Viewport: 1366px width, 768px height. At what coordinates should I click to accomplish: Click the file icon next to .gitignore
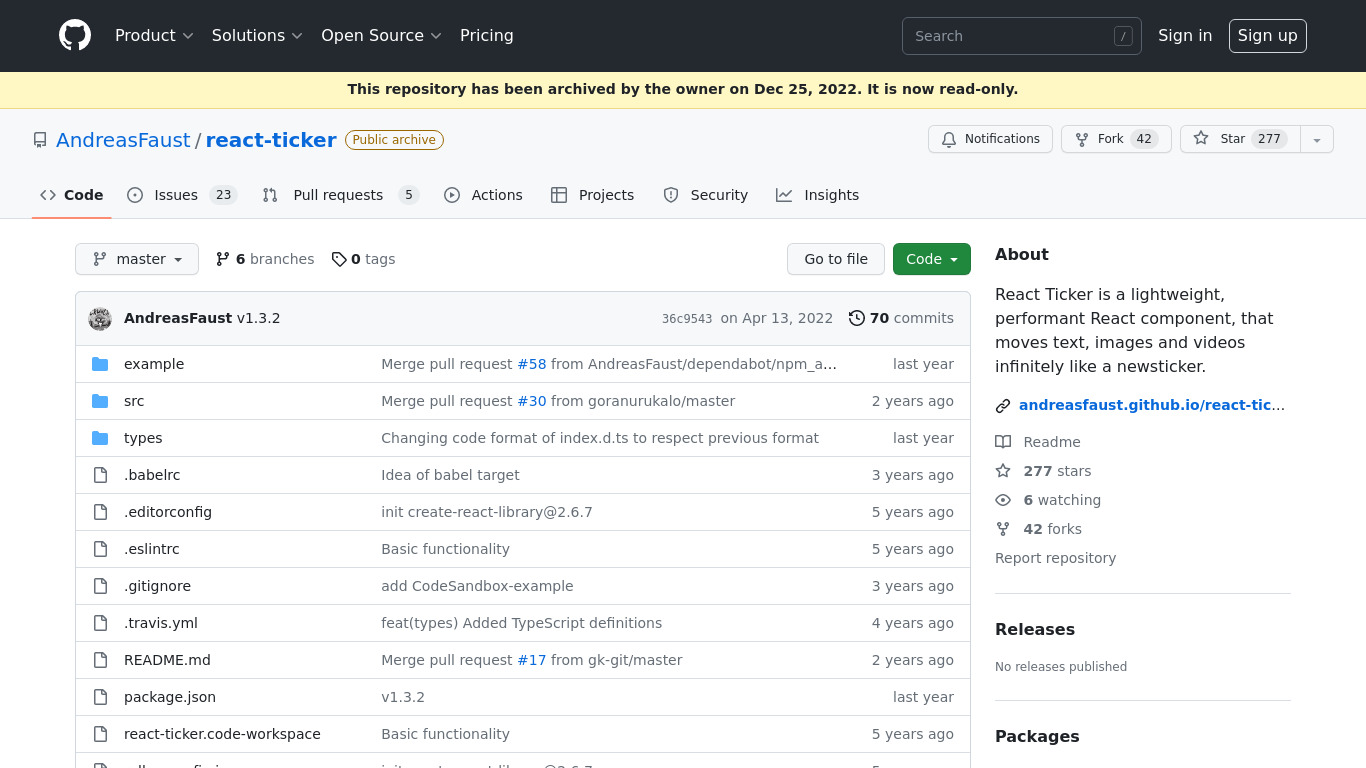(100, 586)
